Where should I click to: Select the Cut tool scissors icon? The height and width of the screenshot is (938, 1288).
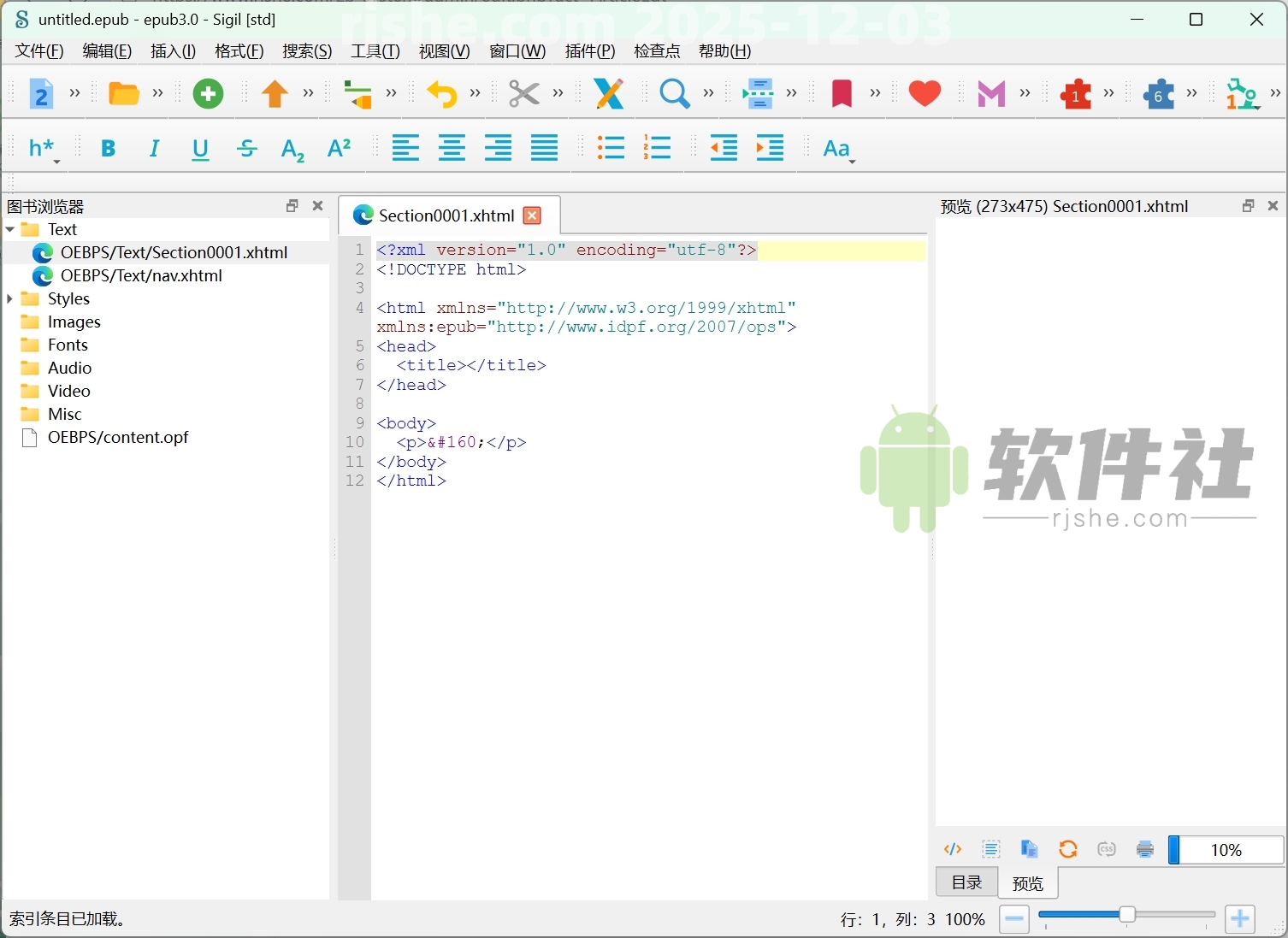click(523, 94)
